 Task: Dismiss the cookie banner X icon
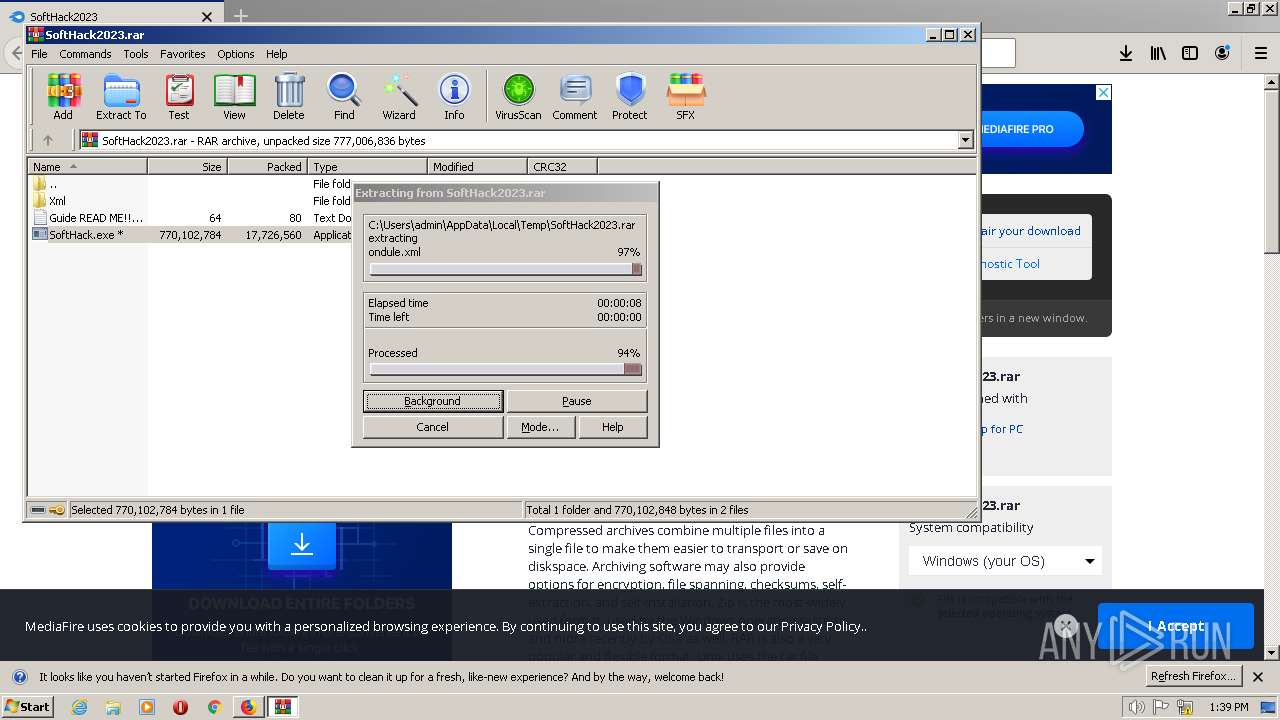[1065, 626]
